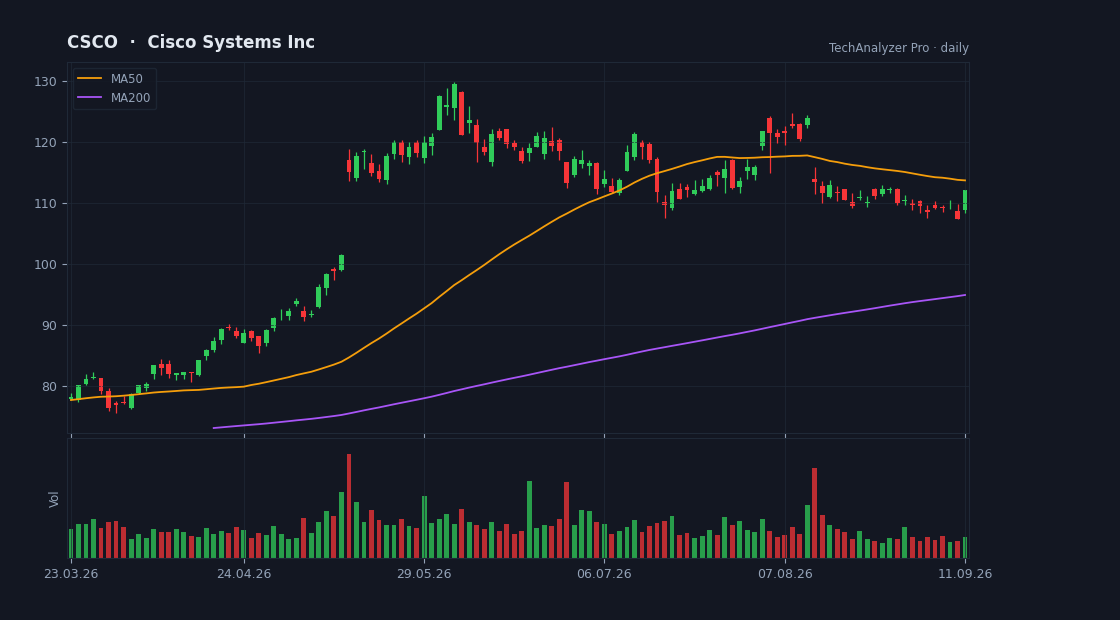The height and width of the screenshot is (620, 1120).
Task: Click the 110 price axis label
Action: [46, 204]
